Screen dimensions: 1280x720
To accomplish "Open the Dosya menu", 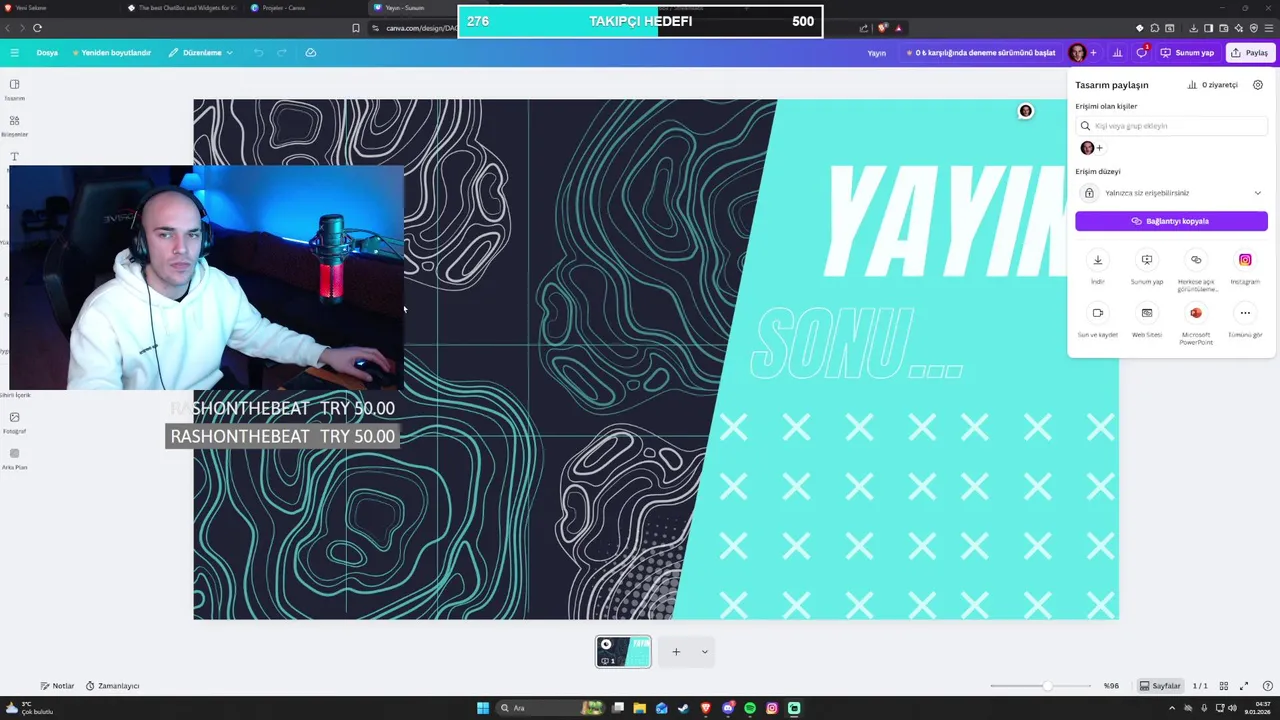I will click(x=47, y=53).
